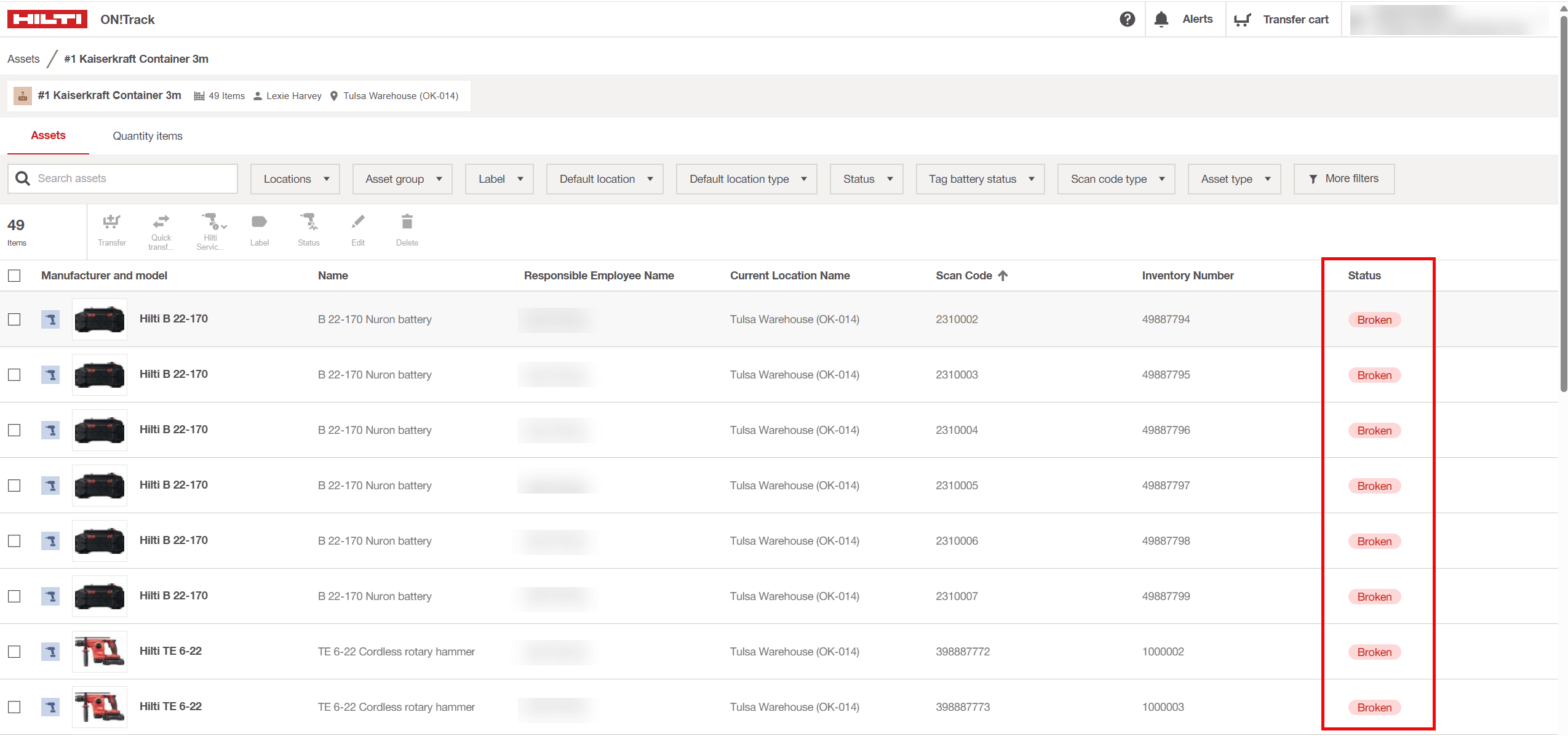
Task: Click the Scan Code sort arrow
Action: [x=1003, y=276]
